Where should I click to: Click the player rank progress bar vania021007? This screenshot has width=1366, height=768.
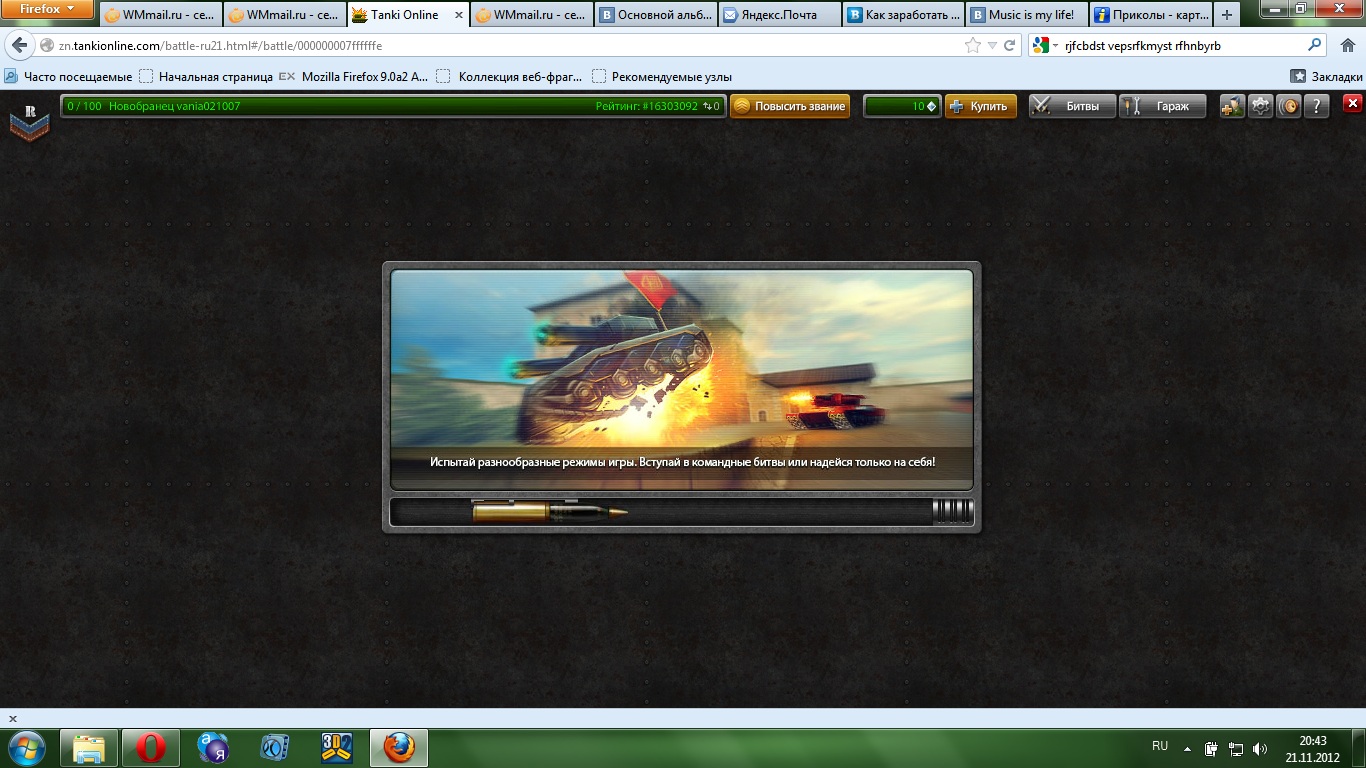pyautogui.click(x=393, y=106)
